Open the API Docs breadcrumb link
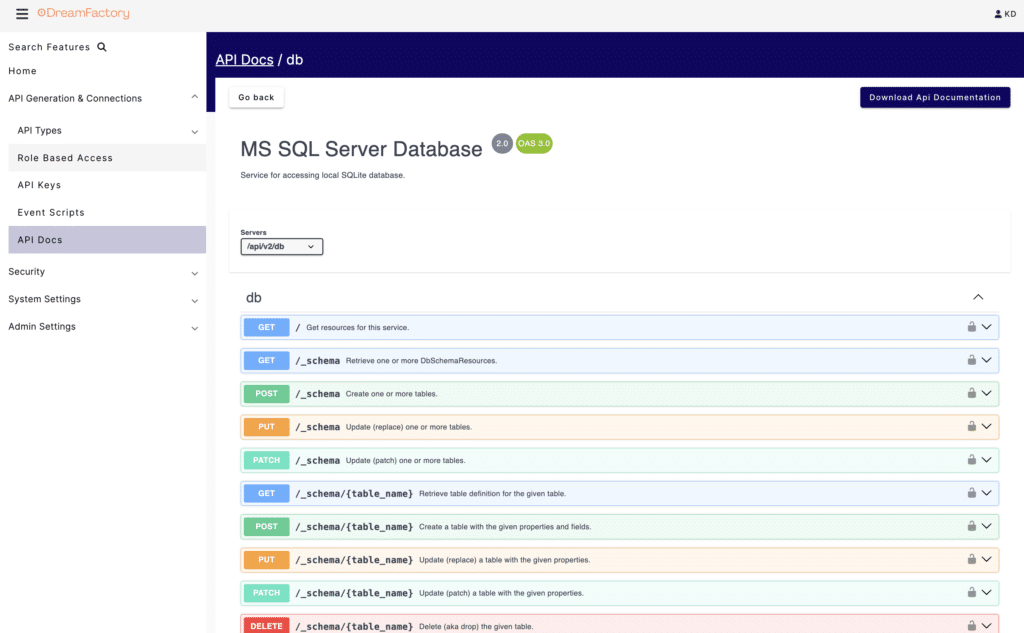The height and width of the screenshot is (633, 1024). click(x=244, y=59)
